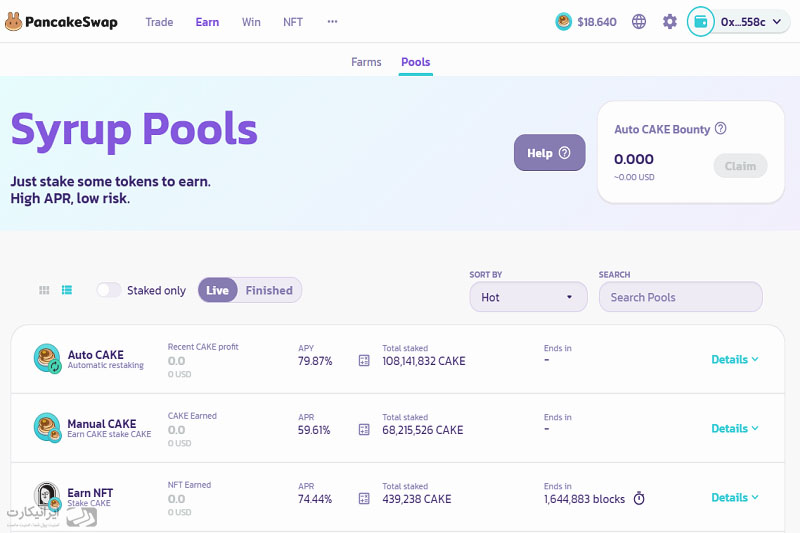This screenshot has height=533, width=800.
Task: Select the Pools tab
Action: 415,62
